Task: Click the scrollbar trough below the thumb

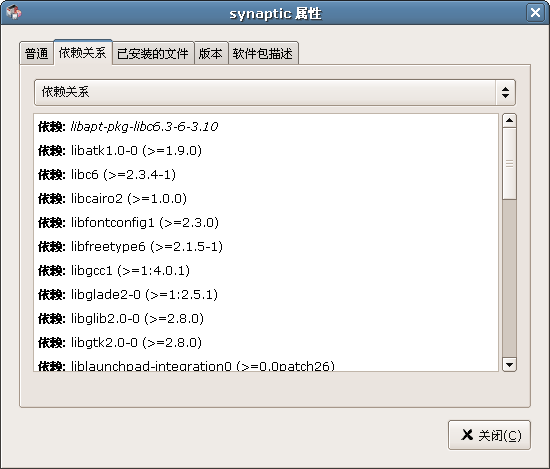Action: (x=509, y=279)
